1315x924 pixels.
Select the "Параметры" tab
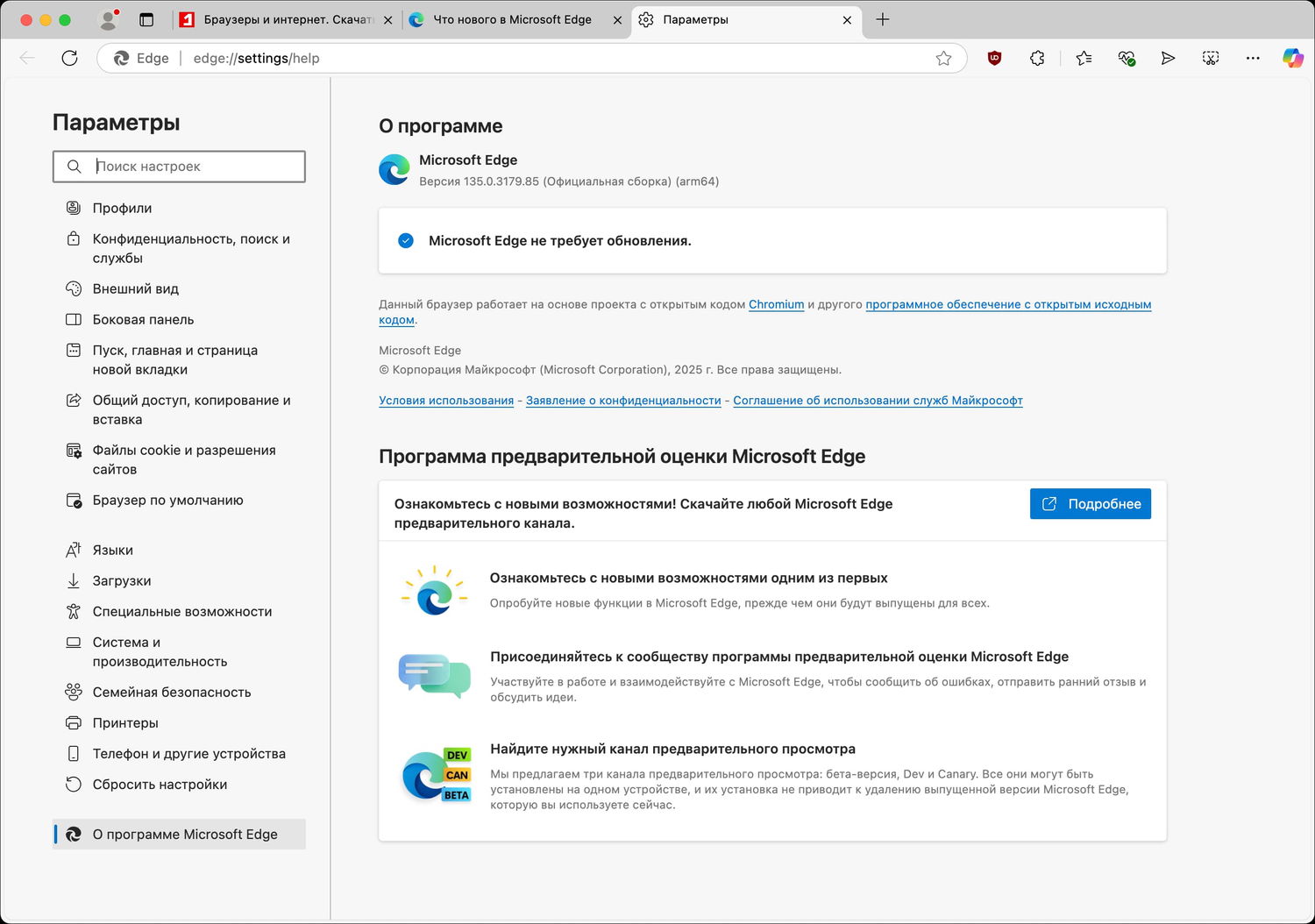coord(746,19)
